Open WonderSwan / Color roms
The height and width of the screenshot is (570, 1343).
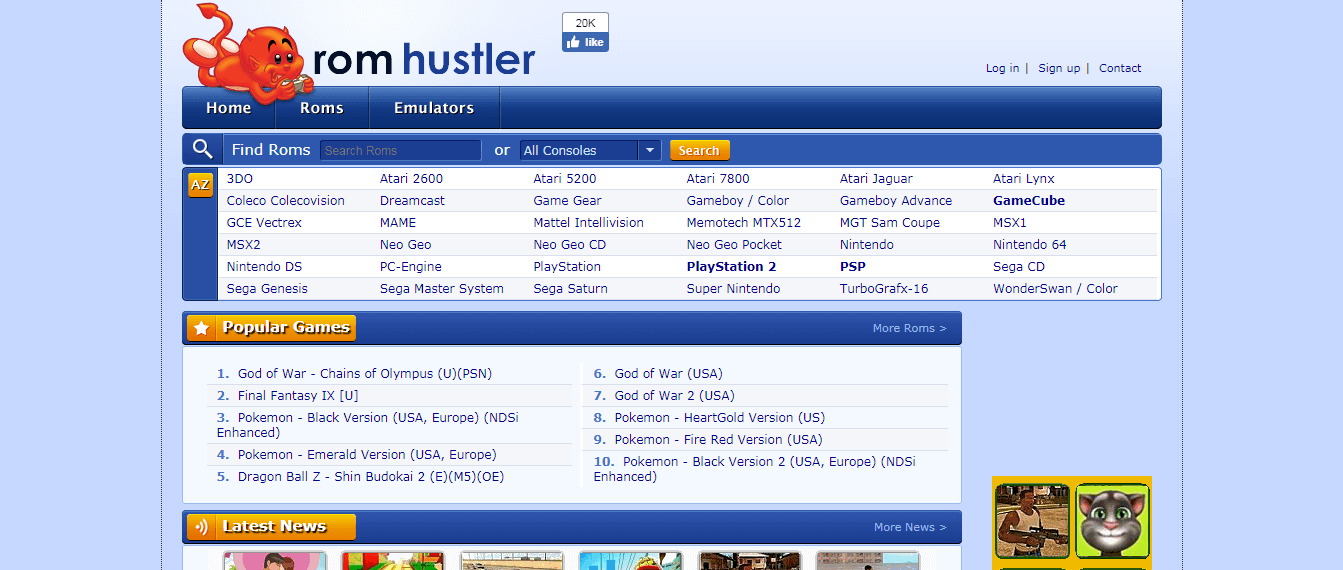pos(1056,289)
